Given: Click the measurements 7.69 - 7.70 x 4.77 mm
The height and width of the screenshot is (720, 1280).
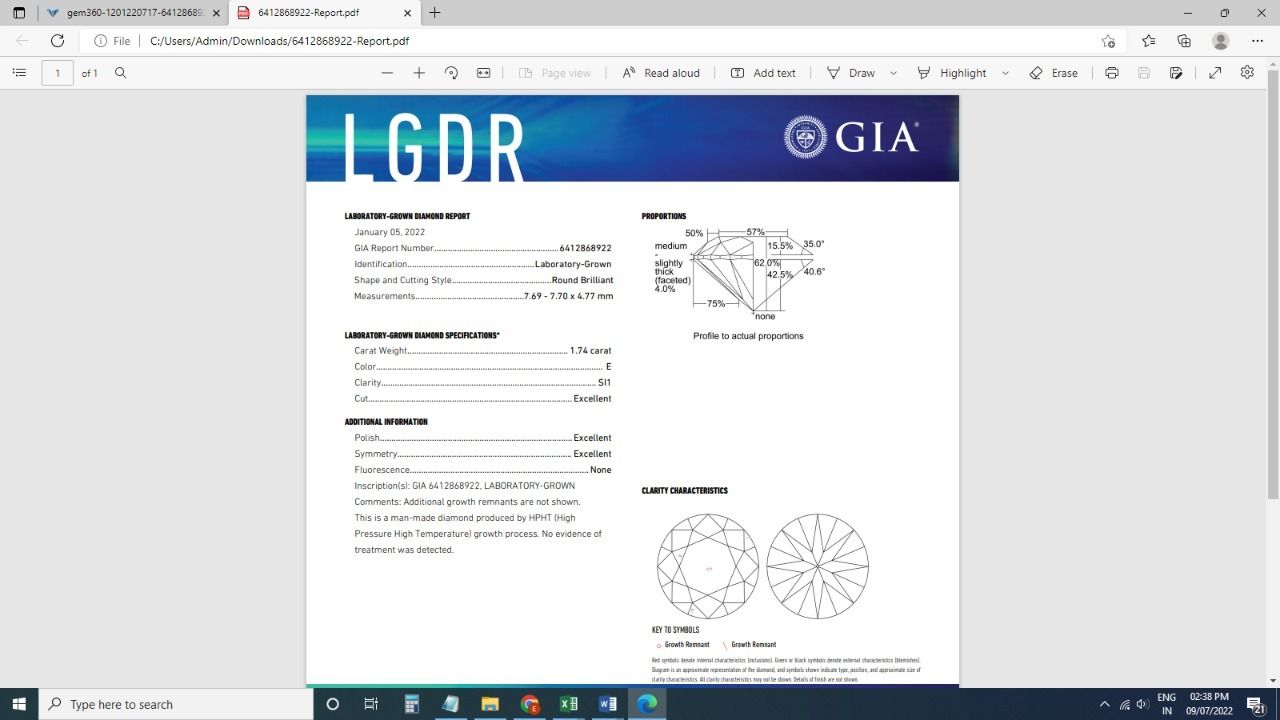Looking at the screenshot, I should point(568,296).
